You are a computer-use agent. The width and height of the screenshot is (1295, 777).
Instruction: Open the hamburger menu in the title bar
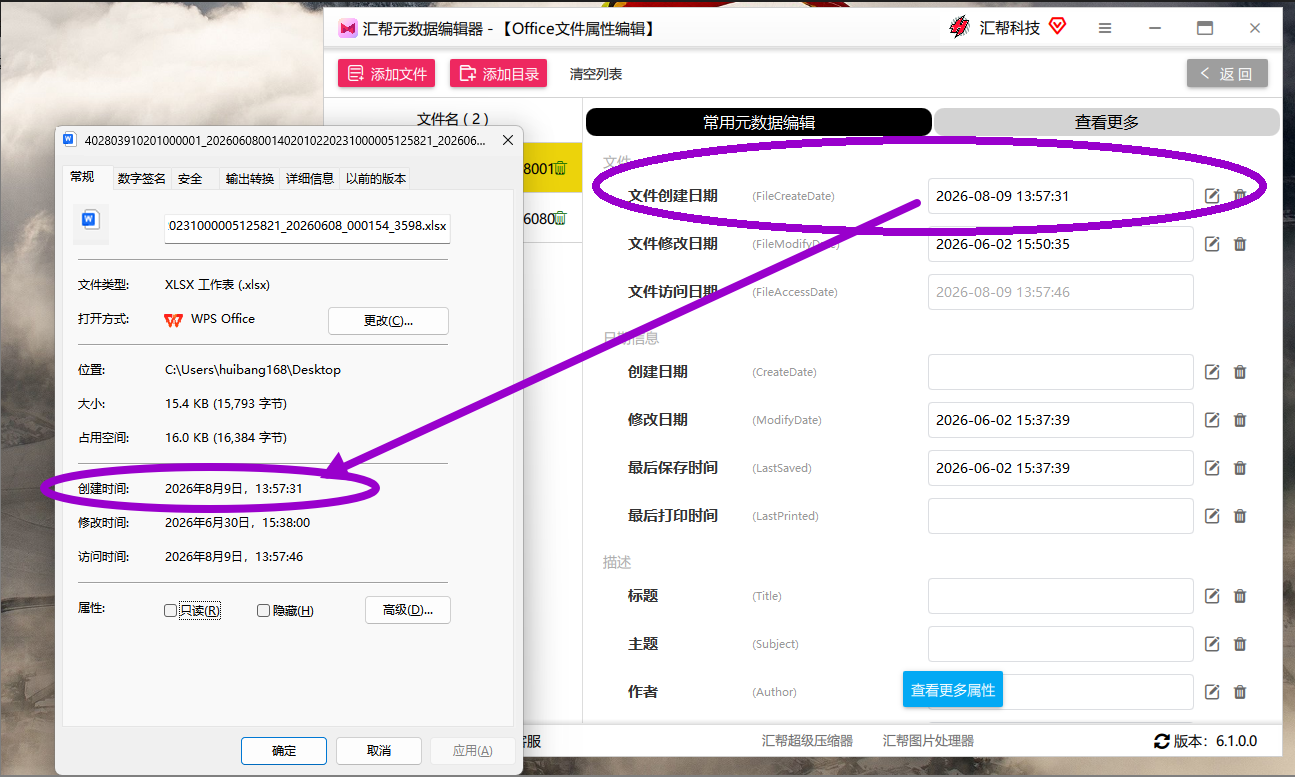1105,28
